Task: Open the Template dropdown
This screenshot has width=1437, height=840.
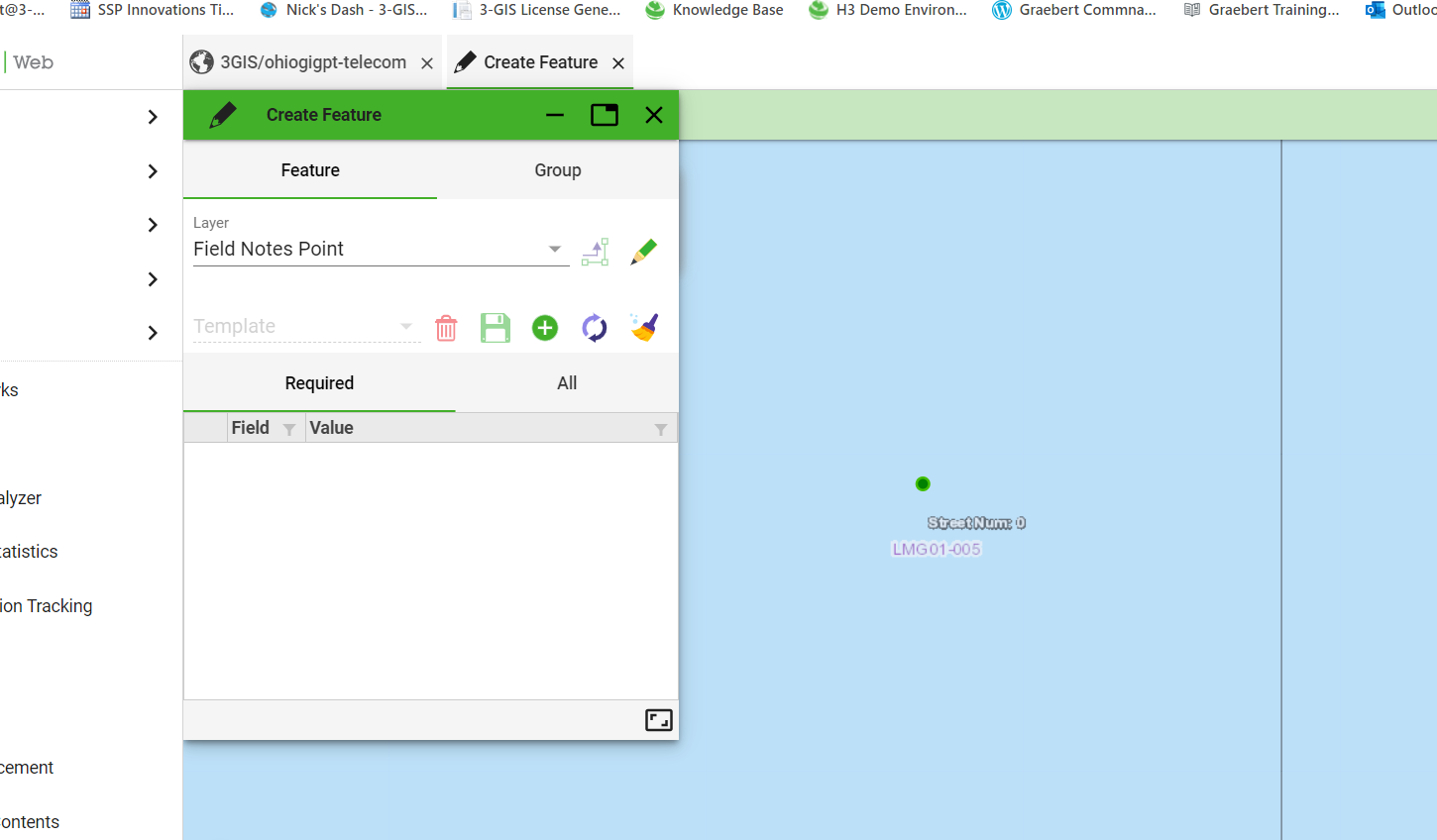Action: click(405, 326)
